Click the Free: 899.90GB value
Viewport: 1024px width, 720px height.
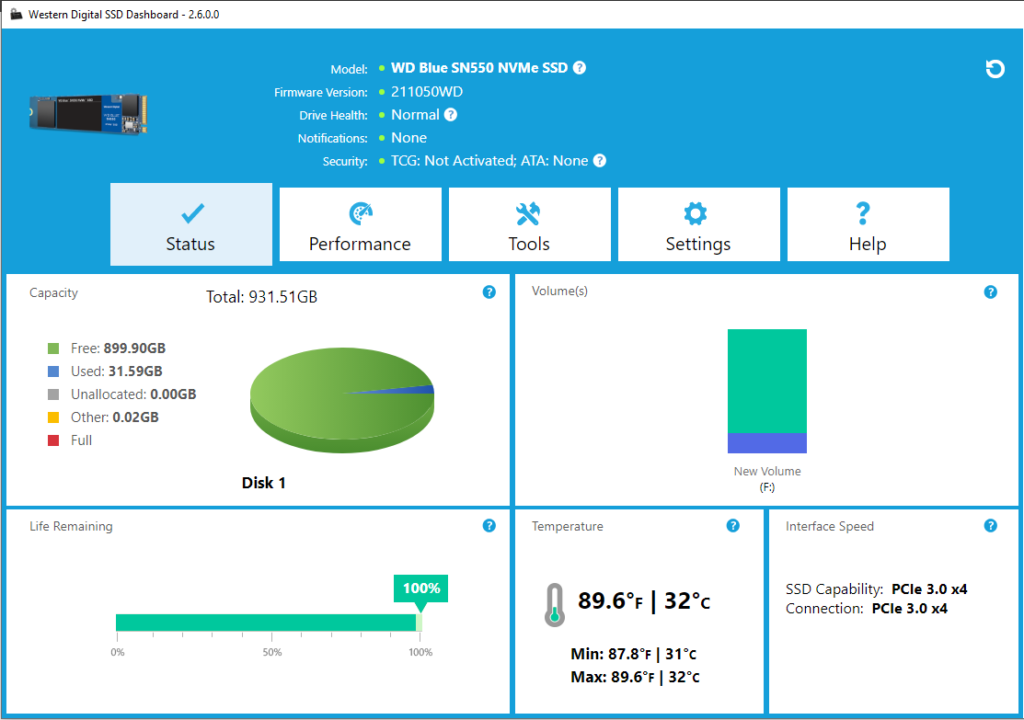pyautogui.click(x=118, y=348)
